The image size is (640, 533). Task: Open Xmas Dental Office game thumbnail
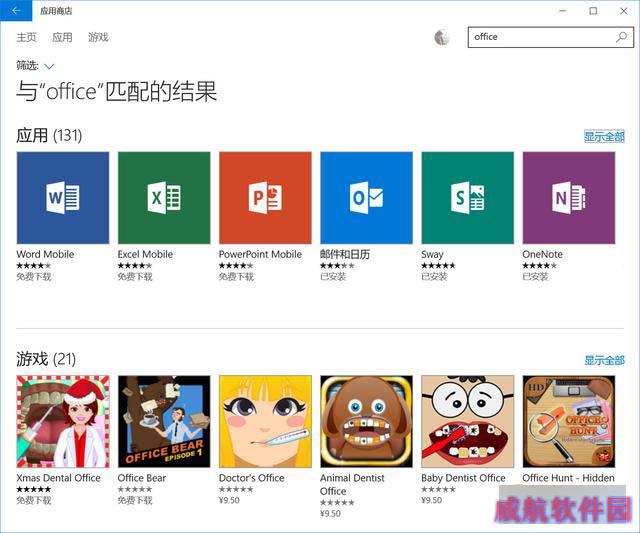tap(63, 422)
